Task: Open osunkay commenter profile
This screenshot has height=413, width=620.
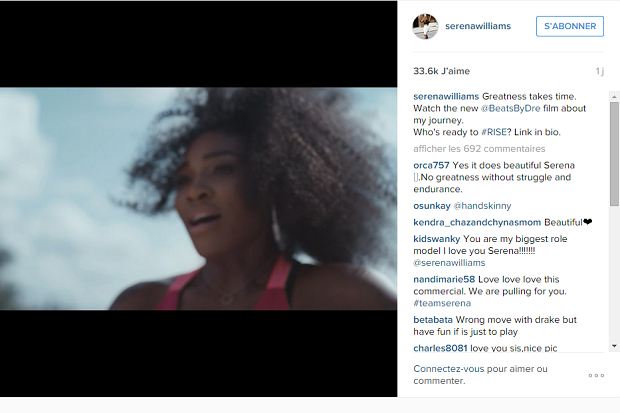Action: [432, 206]
